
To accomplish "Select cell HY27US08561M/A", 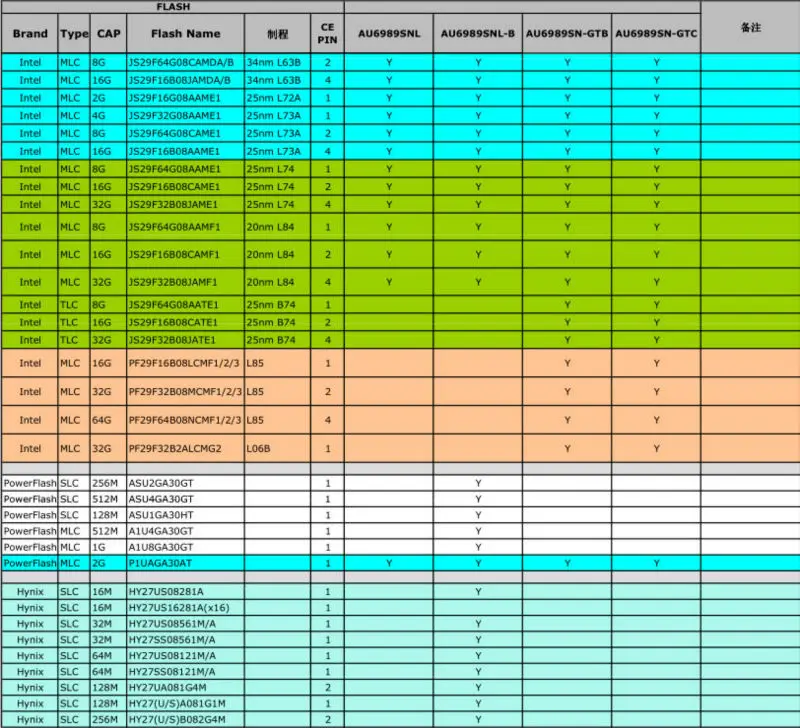I will click(186, 624).
